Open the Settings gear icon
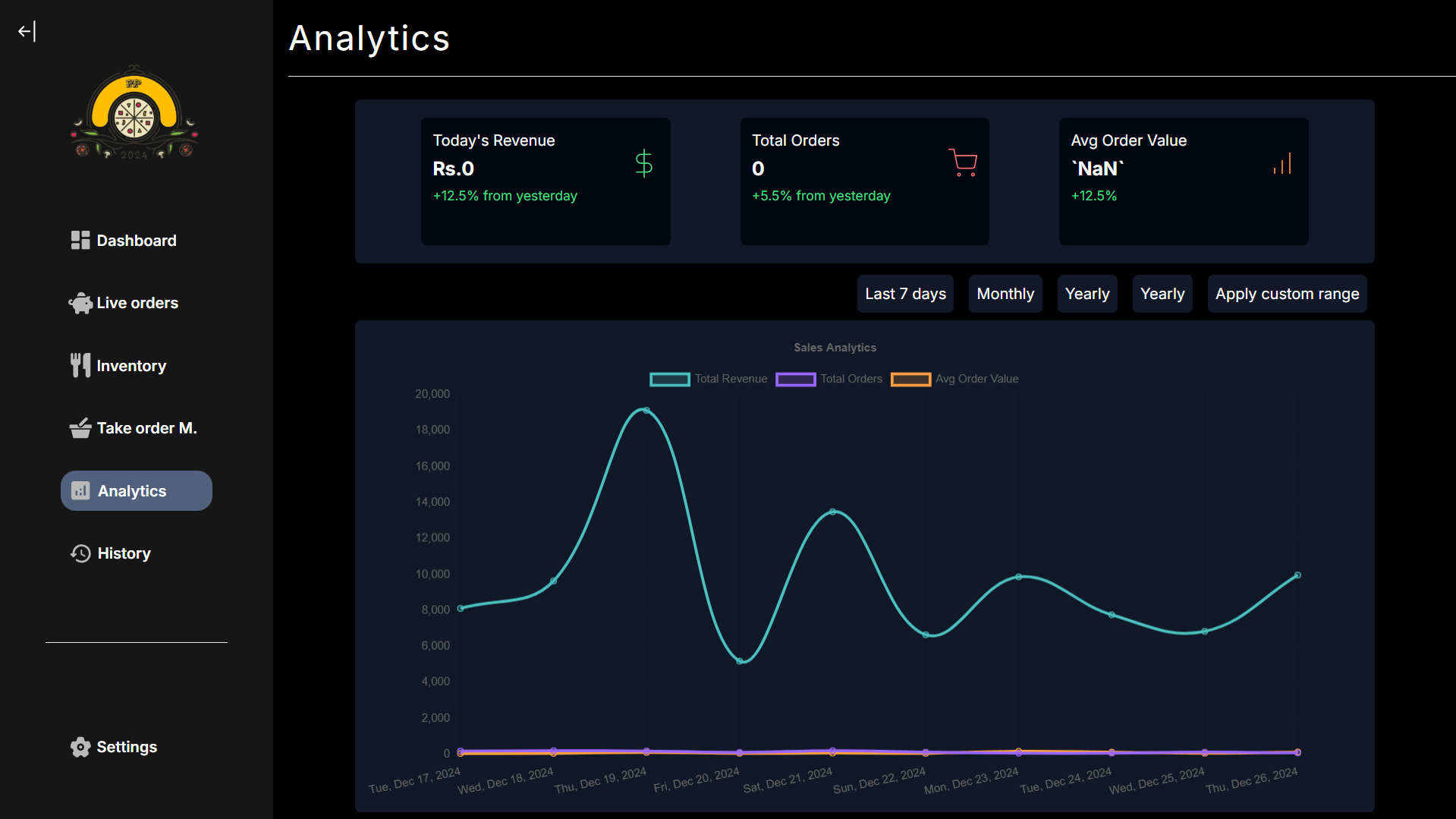Screen dimensions: 1456x819 [80, 747]
